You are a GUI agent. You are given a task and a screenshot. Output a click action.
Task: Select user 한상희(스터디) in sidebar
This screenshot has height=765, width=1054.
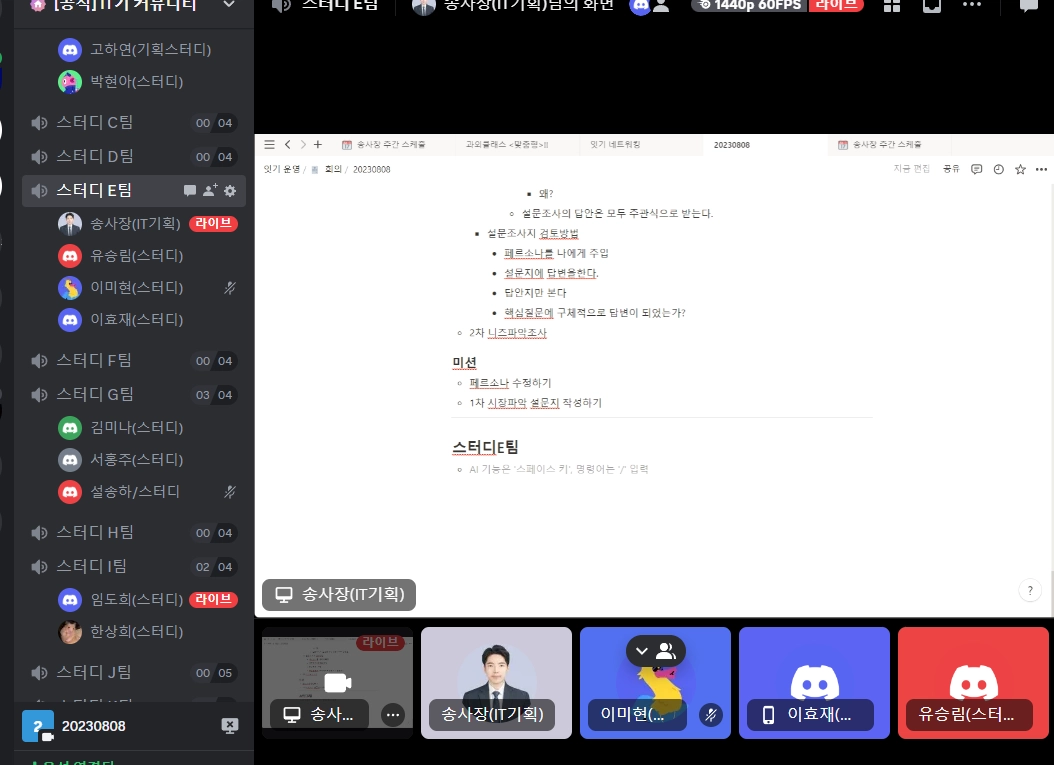pos(148,631)
